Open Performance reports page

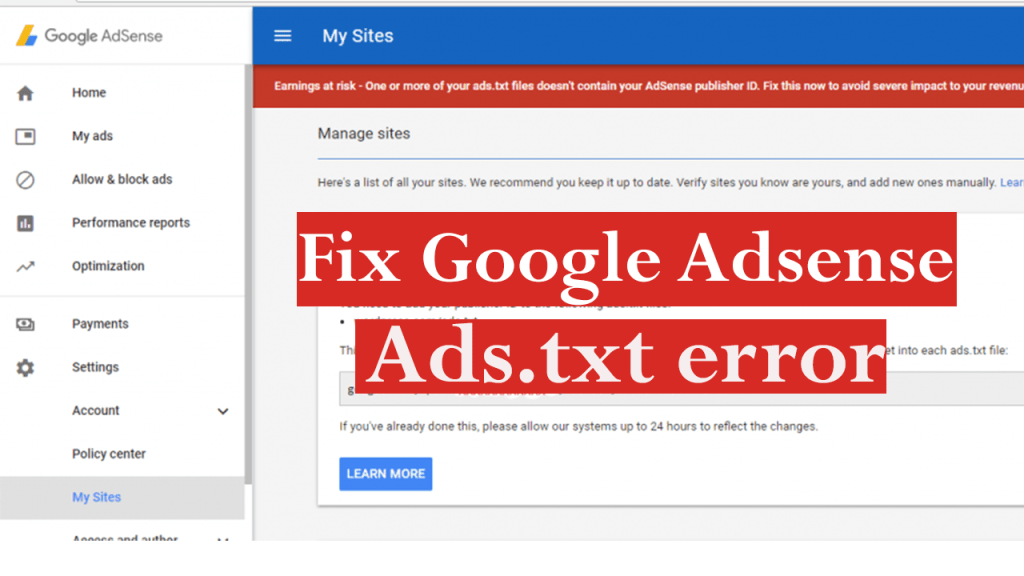tap(131, 223)
